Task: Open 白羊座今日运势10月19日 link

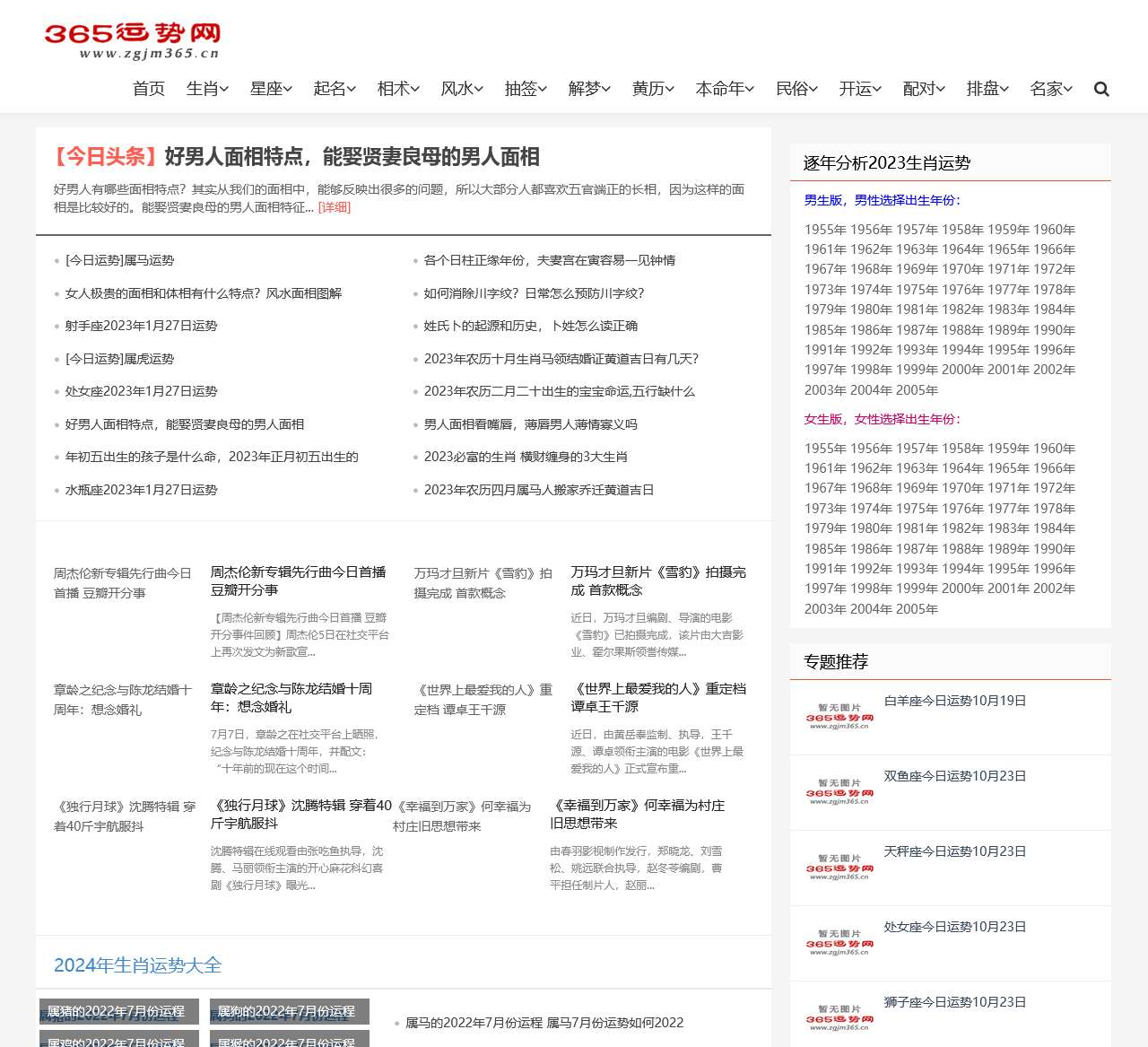Action: tap(955, 701)
